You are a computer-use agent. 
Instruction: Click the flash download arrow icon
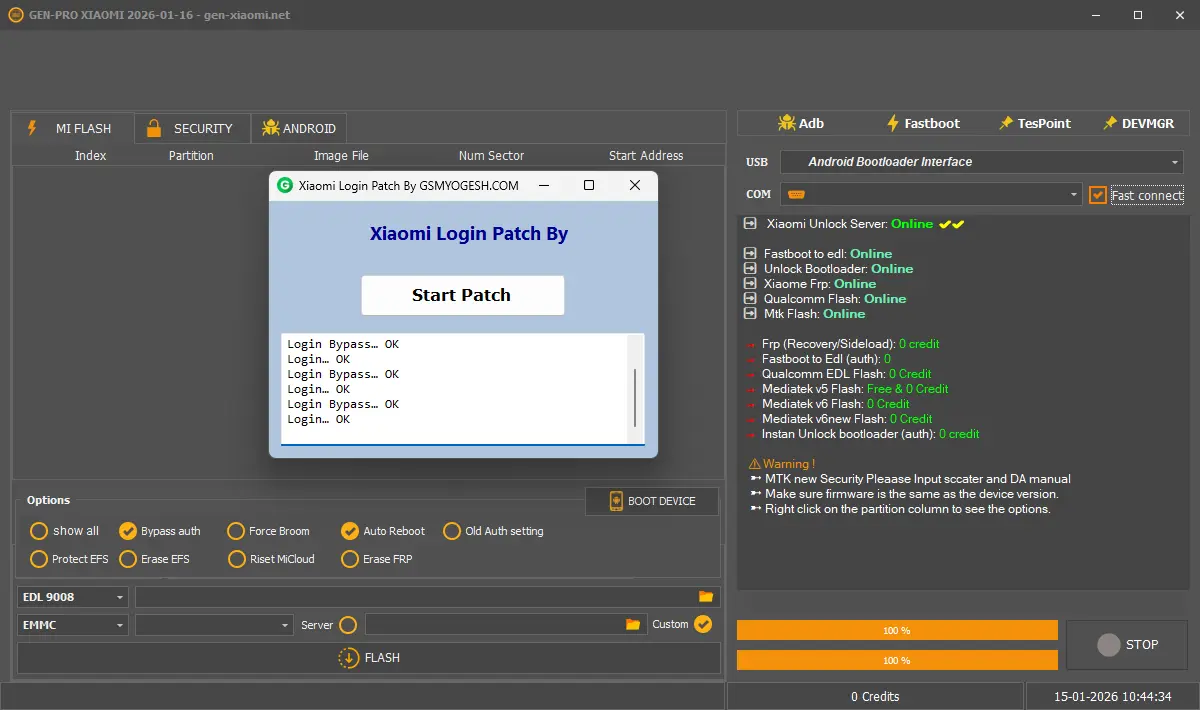[x=348, y=658]
